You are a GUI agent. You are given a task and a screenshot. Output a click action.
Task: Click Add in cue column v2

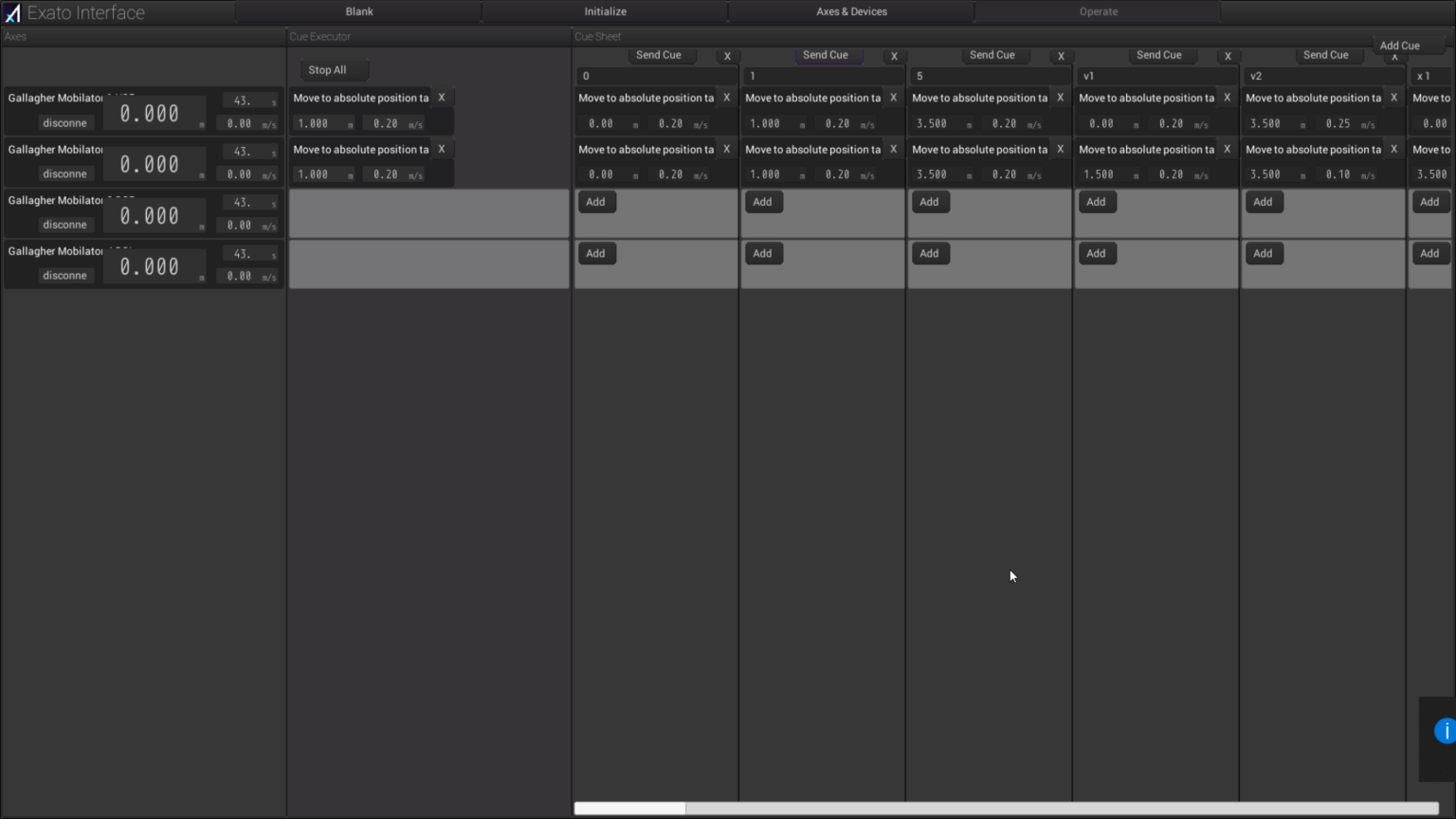1264,201
